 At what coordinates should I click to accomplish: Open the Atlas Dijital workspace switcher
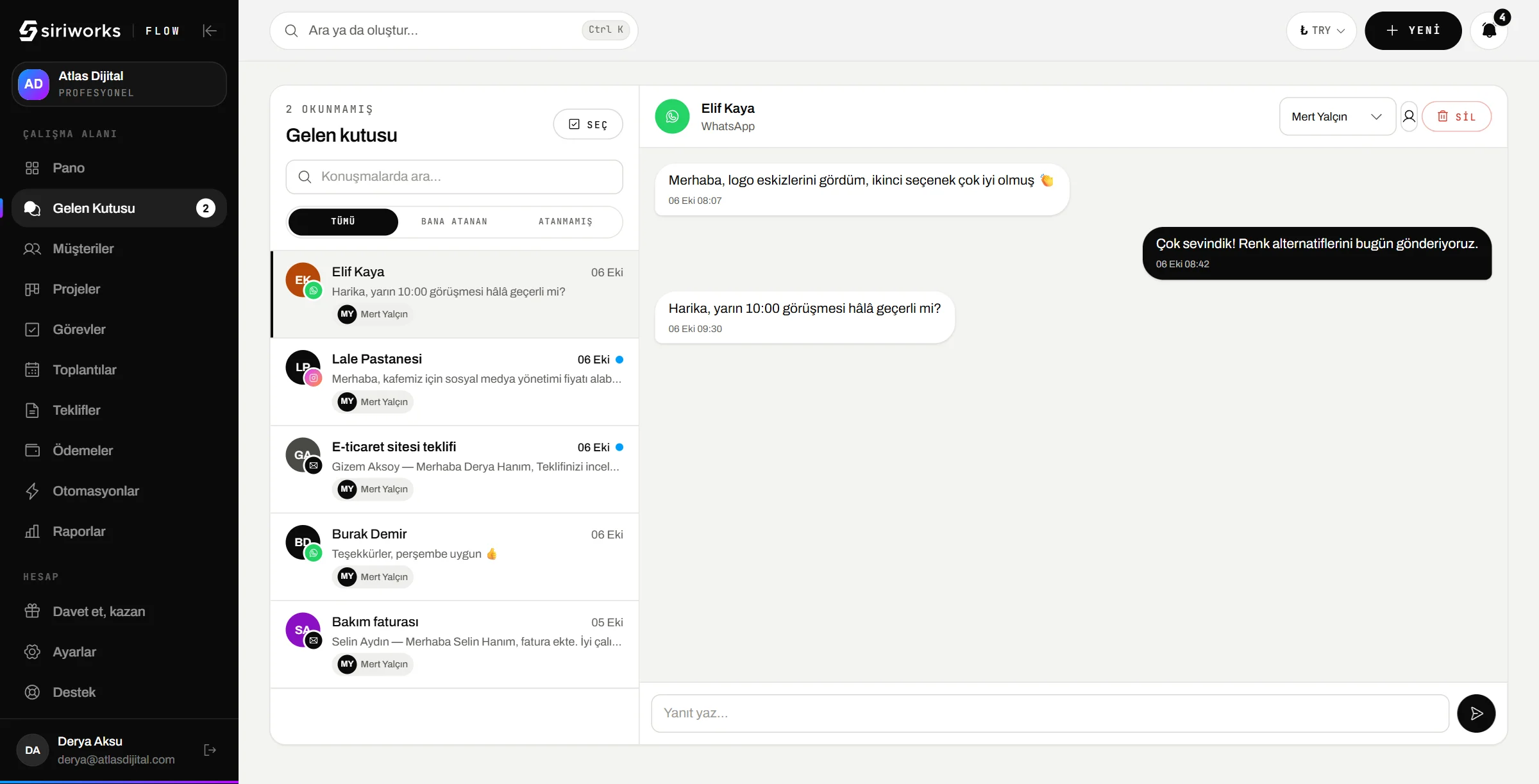click(x=119, y=84)
